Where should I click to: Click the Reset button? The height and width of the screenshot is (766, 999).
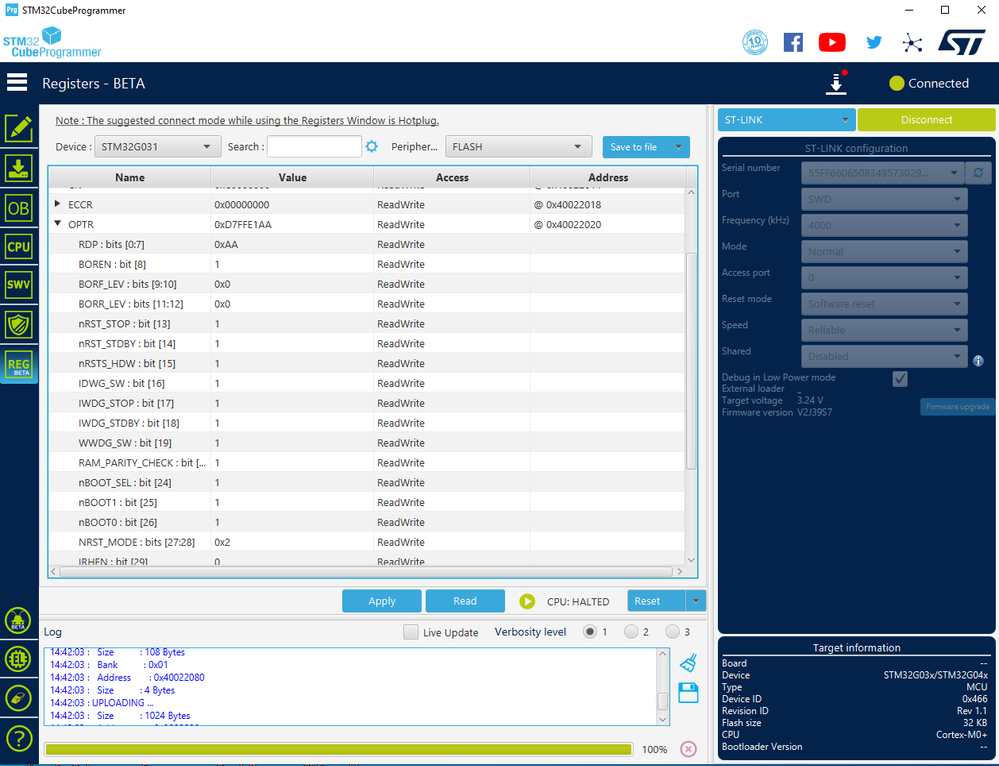656,601
